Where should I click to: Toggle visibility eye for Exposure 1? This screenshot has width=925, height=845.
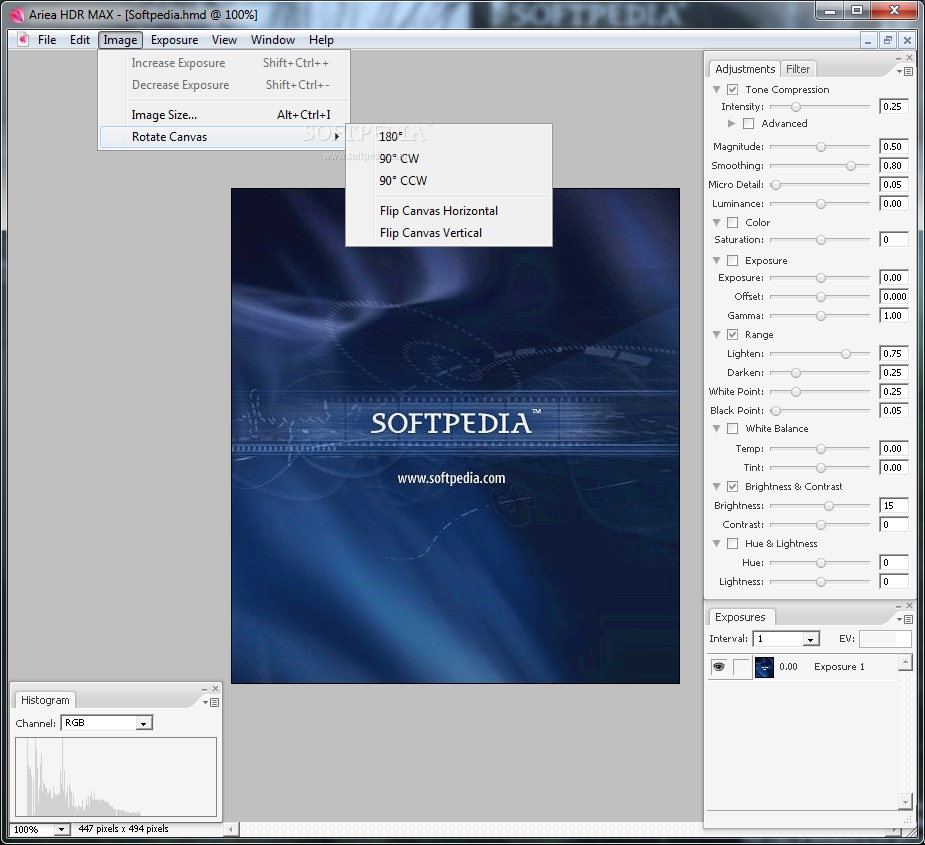tap(719, 667)
